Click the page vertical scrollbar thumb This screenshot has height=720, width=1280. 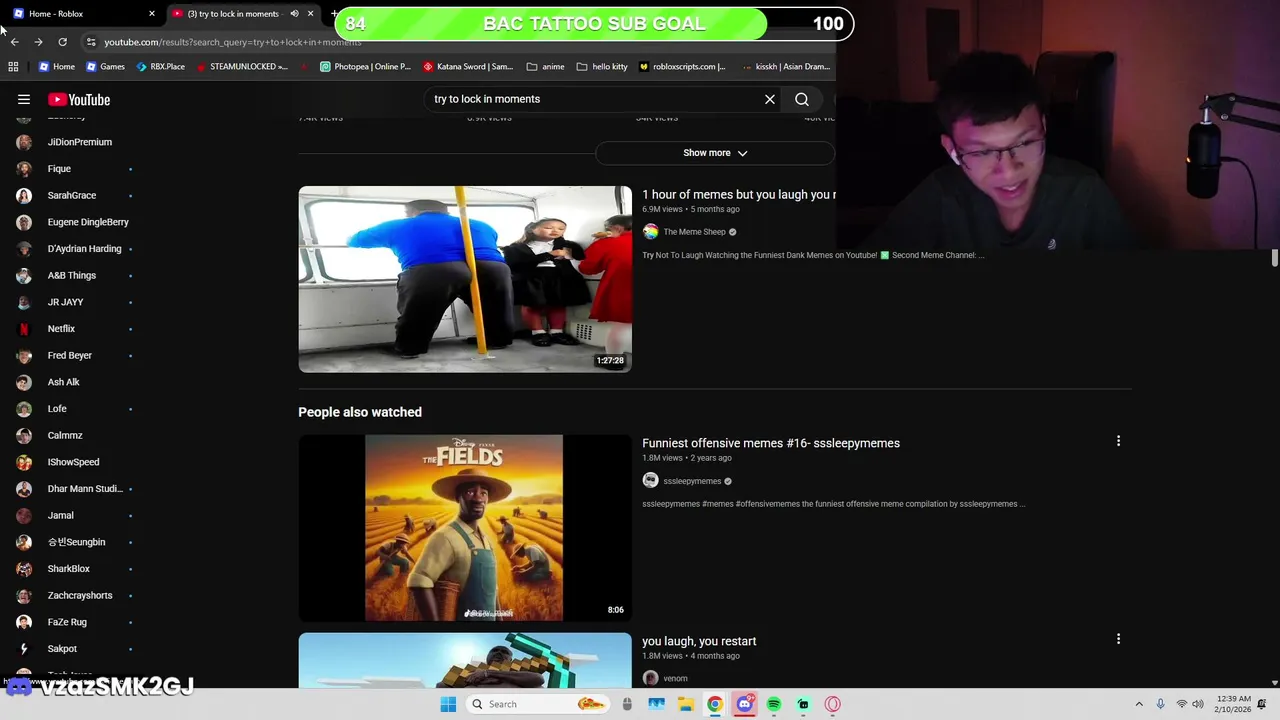[1274, 258]
